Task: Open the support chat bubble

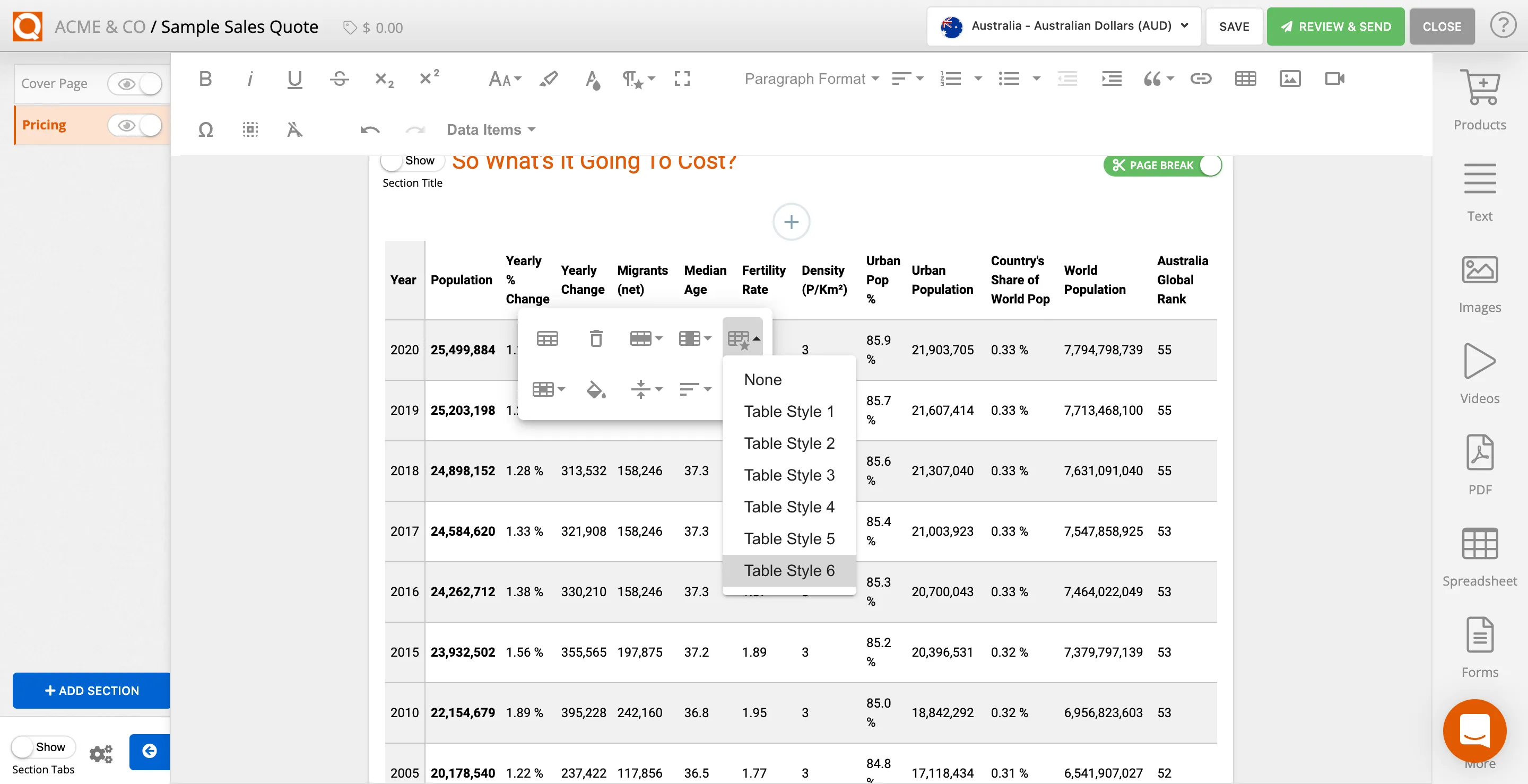Action: pyautogui.click(x=1475, y=731)
